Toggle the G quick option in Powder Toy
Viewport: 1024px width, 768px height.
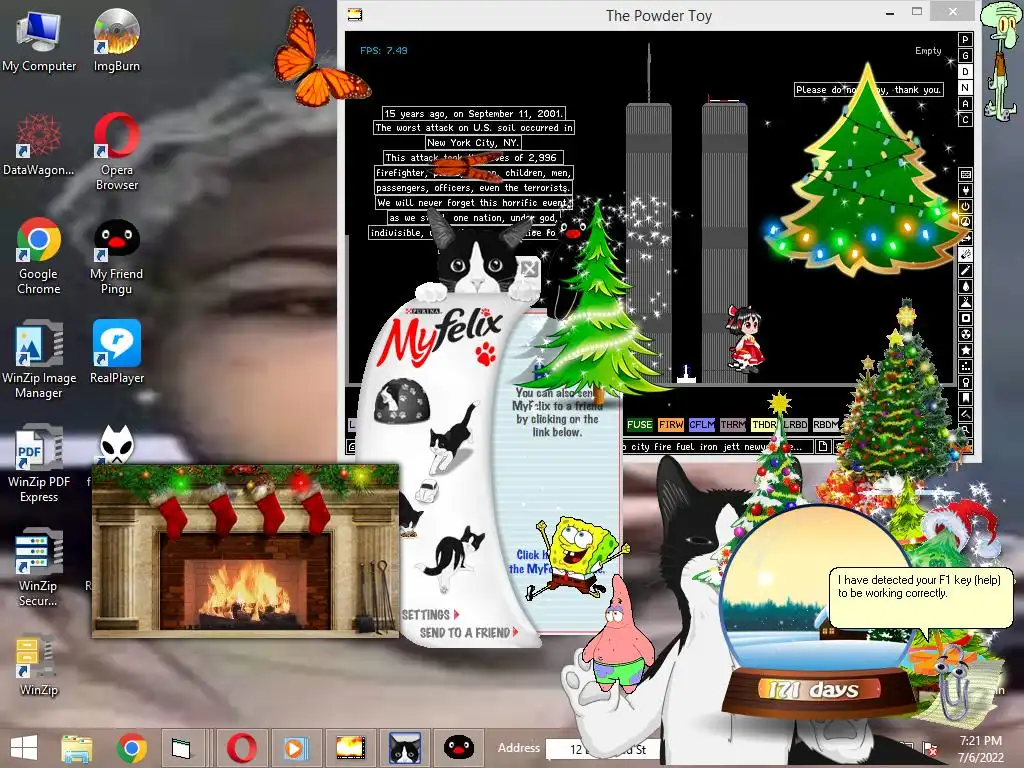[x=965, y=56]
